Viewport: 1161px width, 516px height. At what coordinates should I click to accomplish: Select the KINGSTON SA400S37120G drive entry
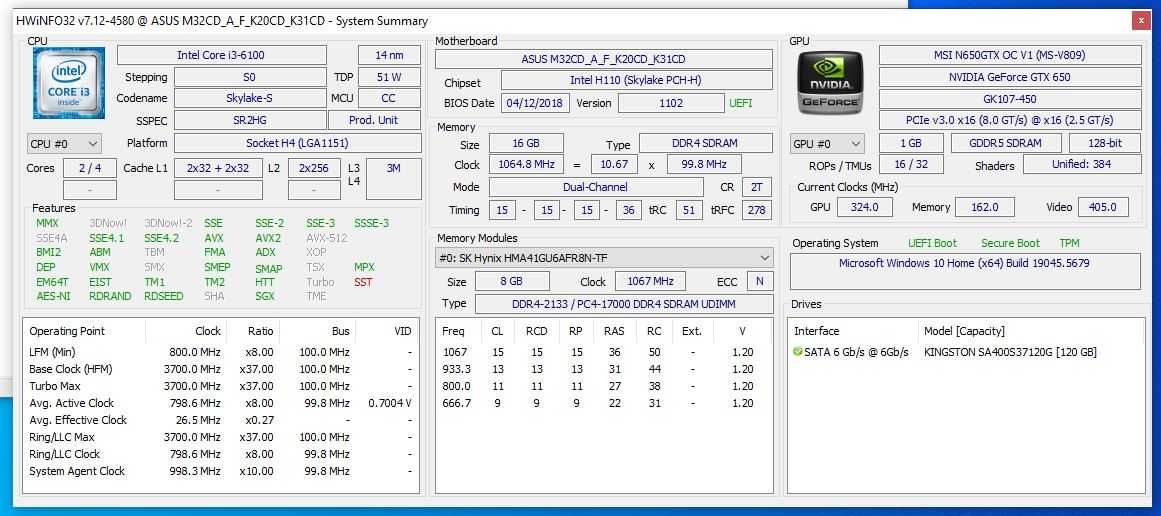tap(966, 352)
